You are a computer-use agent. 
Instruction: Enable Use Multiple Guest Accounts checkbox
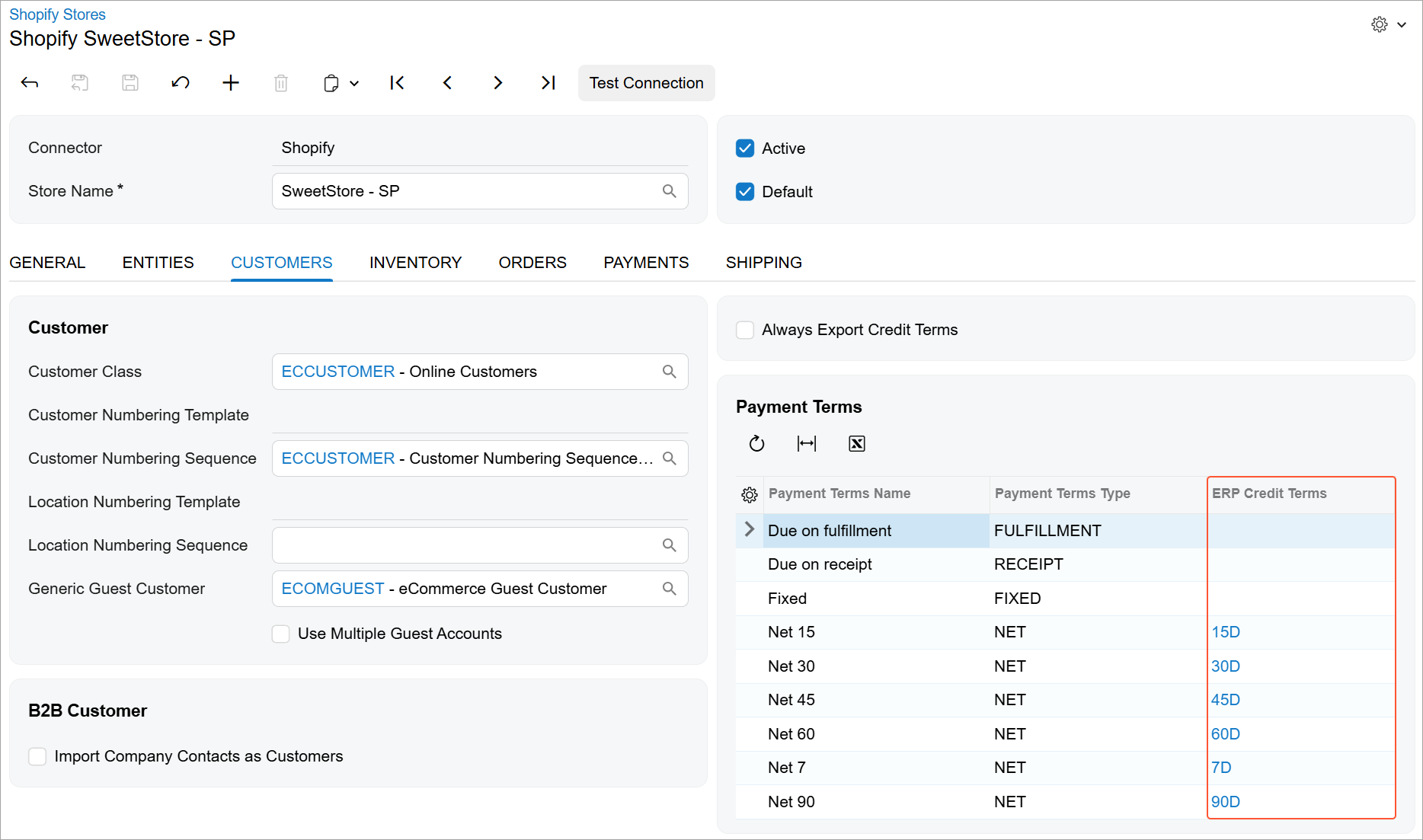pos(281,634)
